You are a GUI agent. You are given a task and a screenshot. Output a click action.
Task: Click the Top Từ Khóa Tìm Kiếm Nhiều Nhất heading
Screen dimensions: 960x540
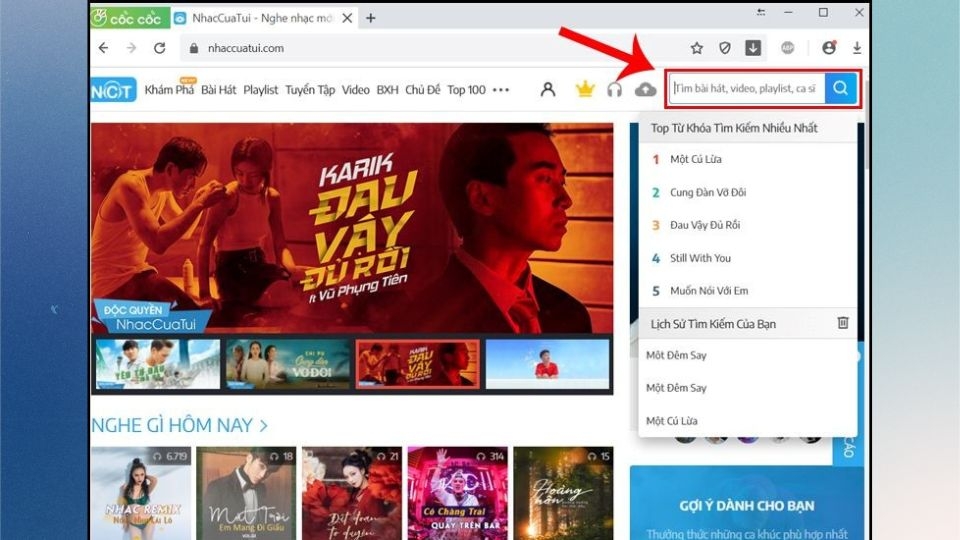(x=734, y=128)
